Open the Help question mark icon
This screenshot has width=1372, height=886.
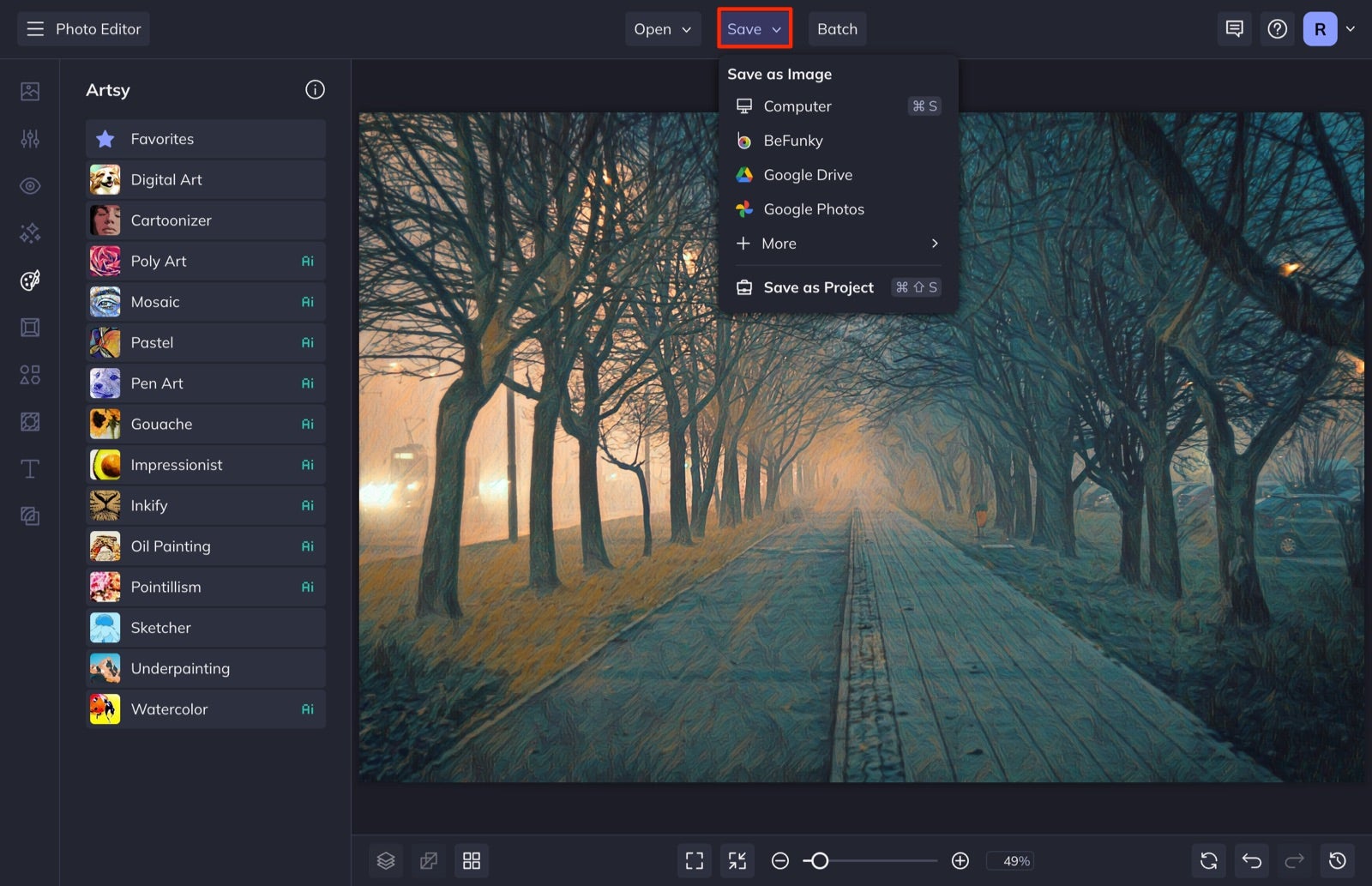point(1277,28)
